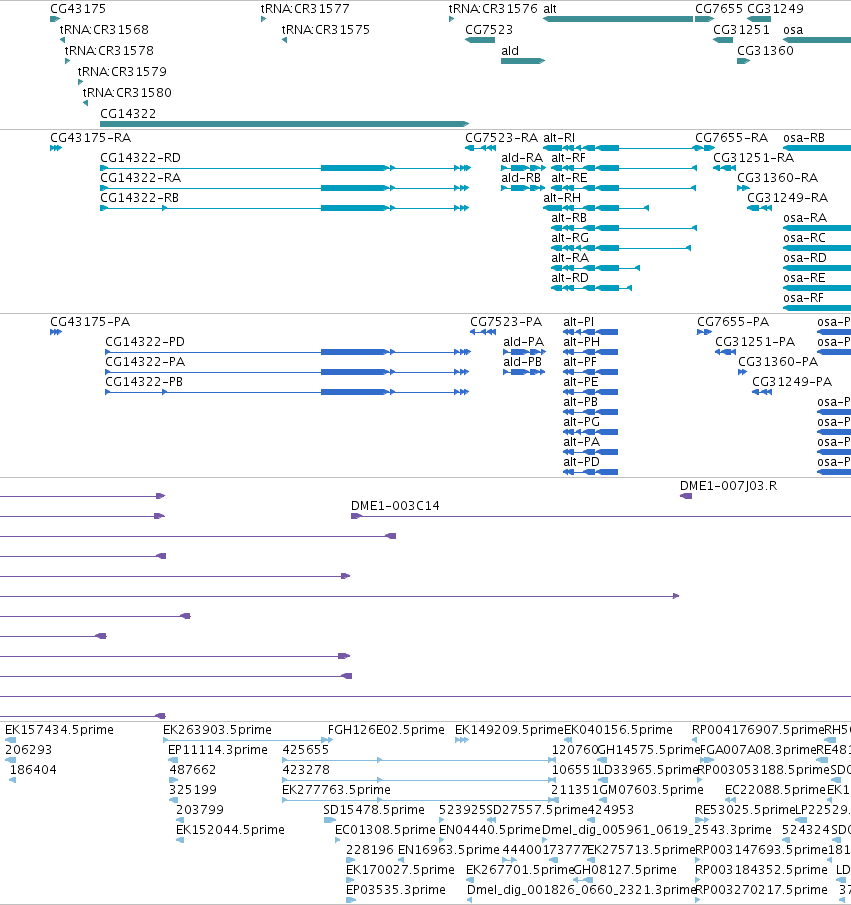The height and width of the screenshot is (905, 851).
Task: Click the ald gene arrow glyph
Action: coord(522,61)
